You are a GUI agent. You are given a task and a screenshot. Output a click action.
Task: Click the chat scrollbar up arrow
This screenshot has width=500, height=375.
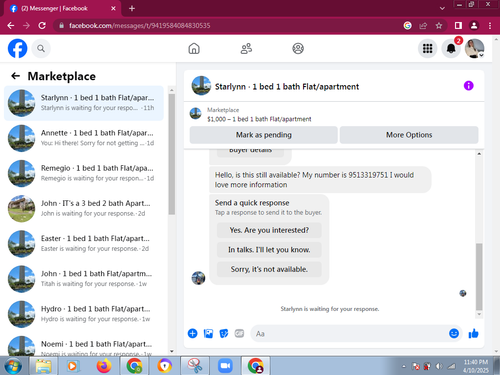(x=479, y=154)
